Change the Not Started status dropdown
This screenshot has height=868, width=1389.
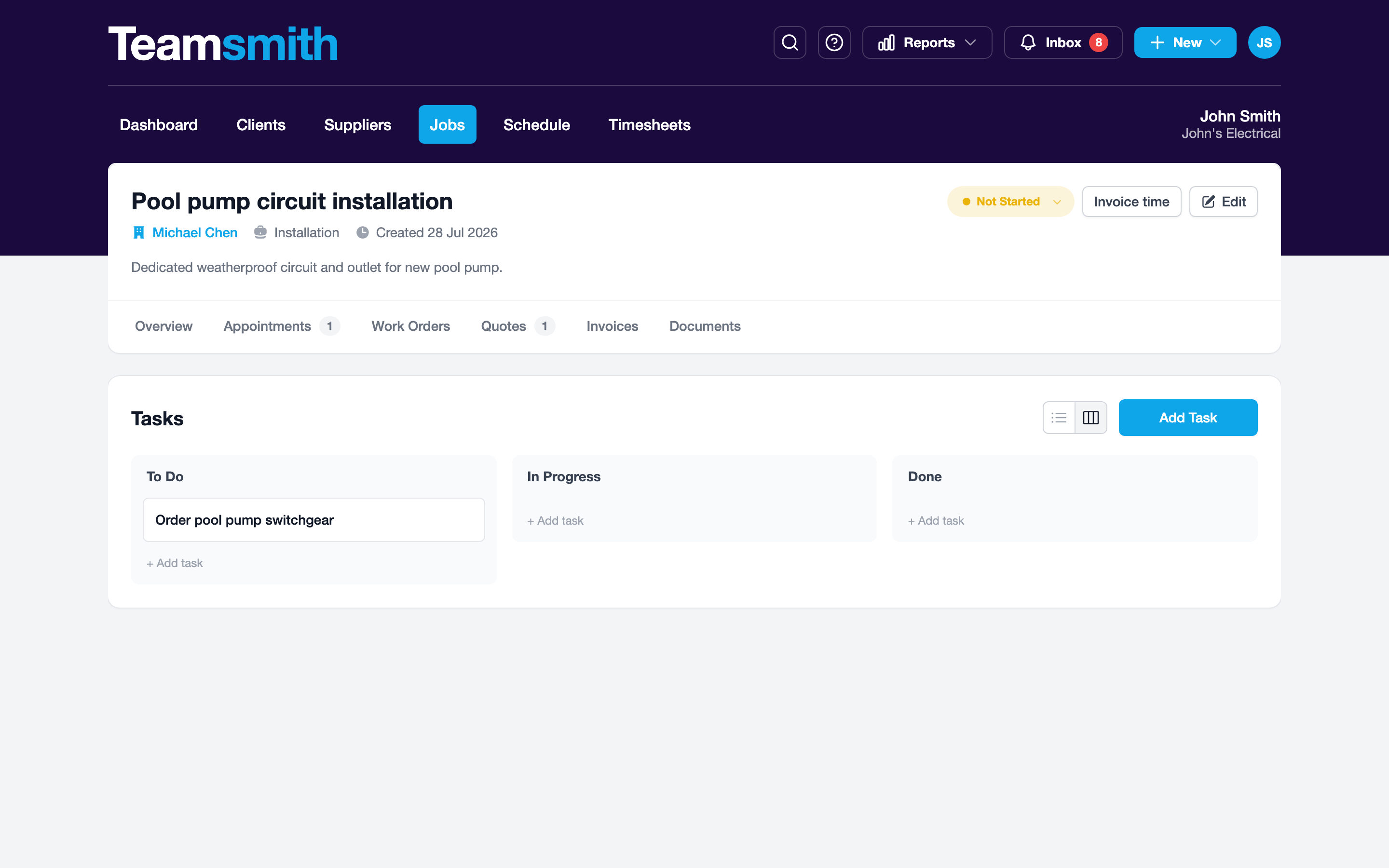tap(1010, 202)
